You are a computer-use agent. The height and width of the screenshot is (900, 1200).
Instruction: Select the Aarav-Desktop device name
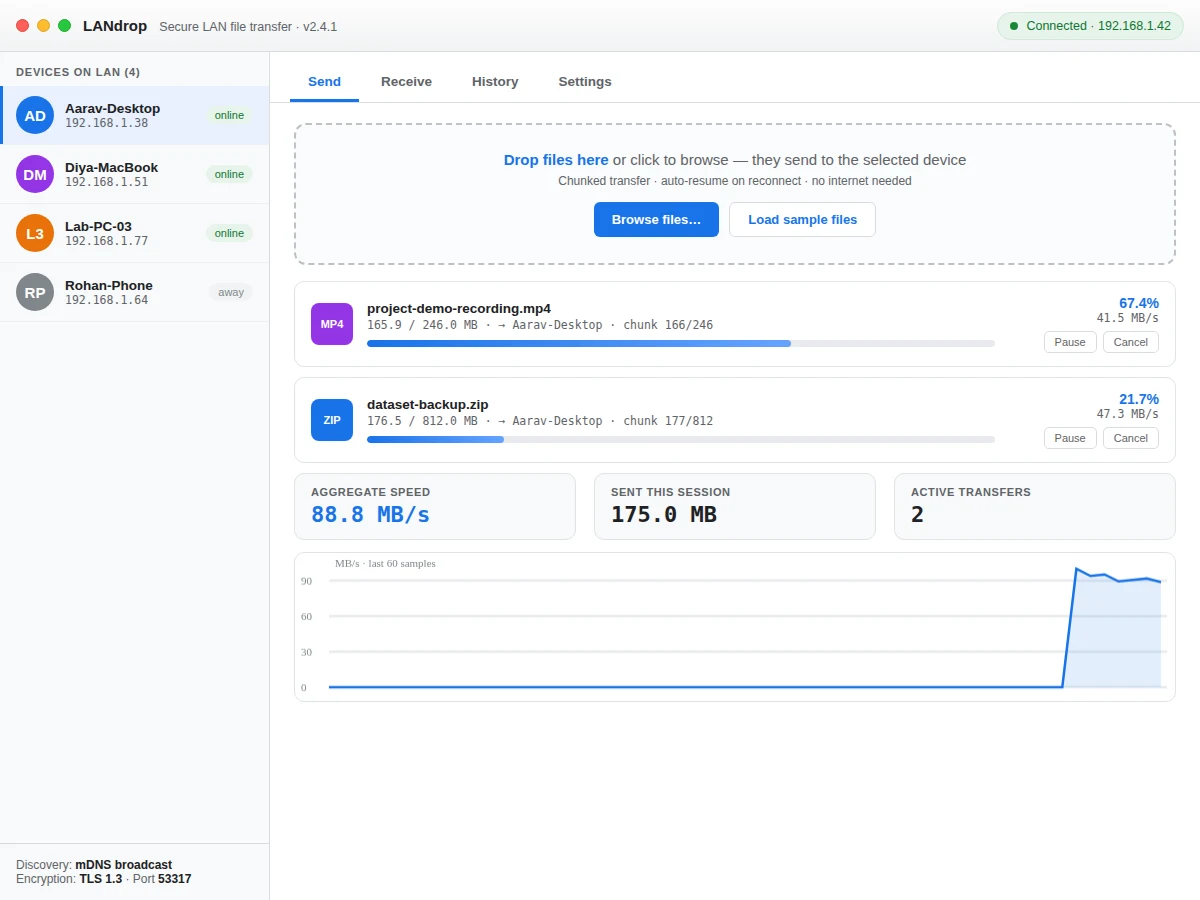point(112,108)
